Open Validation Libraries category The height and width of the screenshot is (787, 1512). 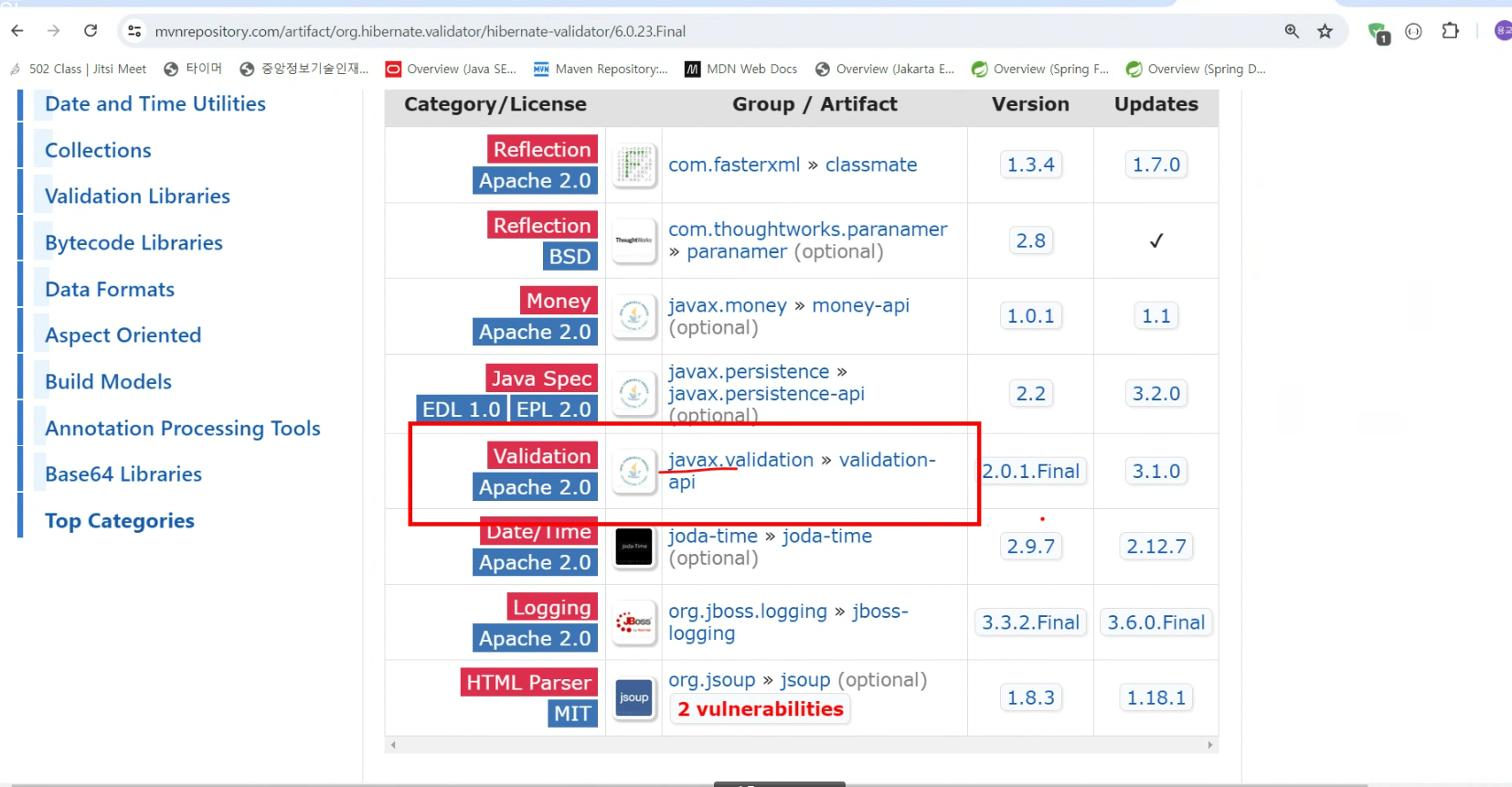(137, 197)
